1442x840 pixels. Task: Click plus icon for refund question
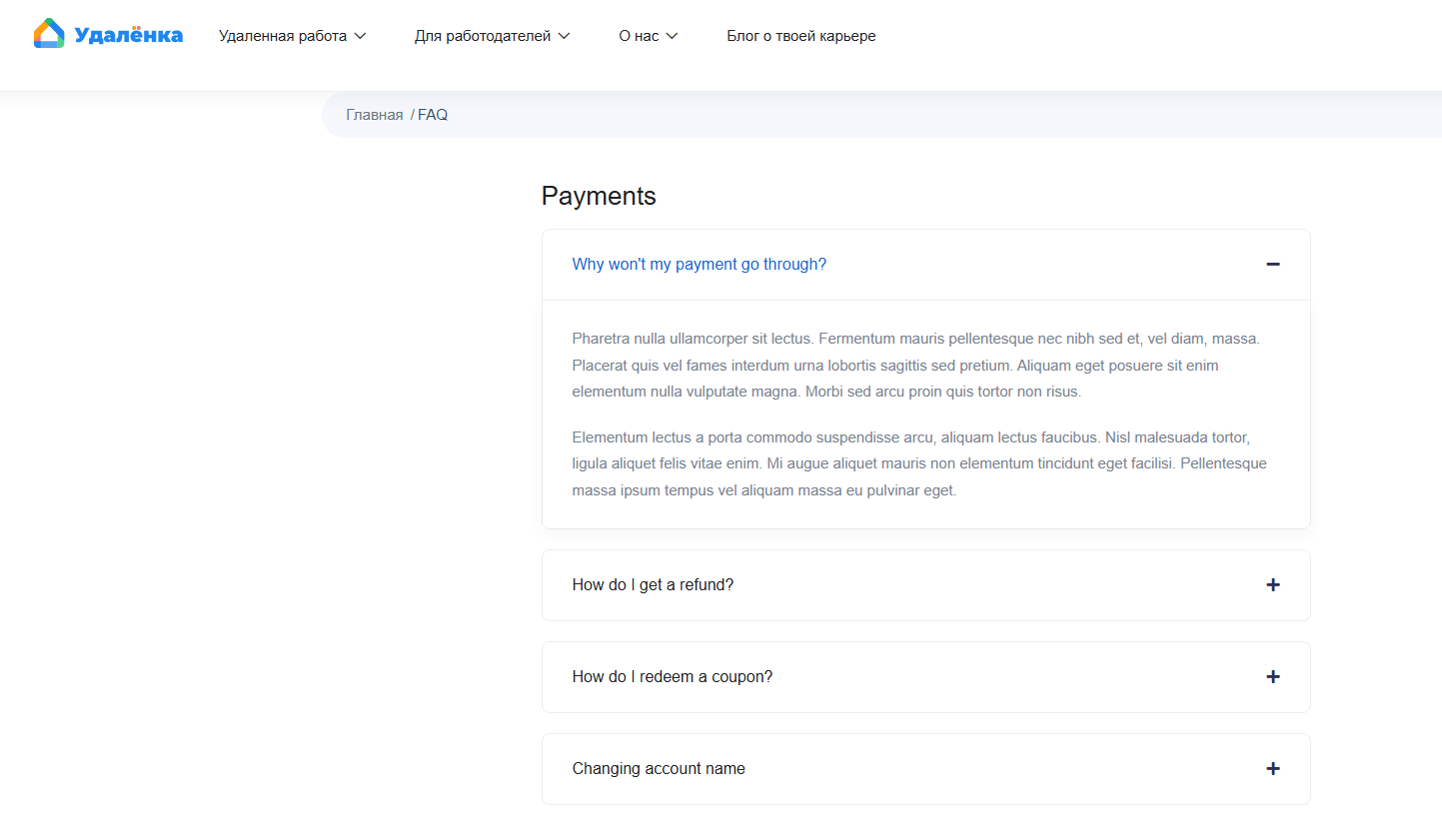tap(1272, 585)
